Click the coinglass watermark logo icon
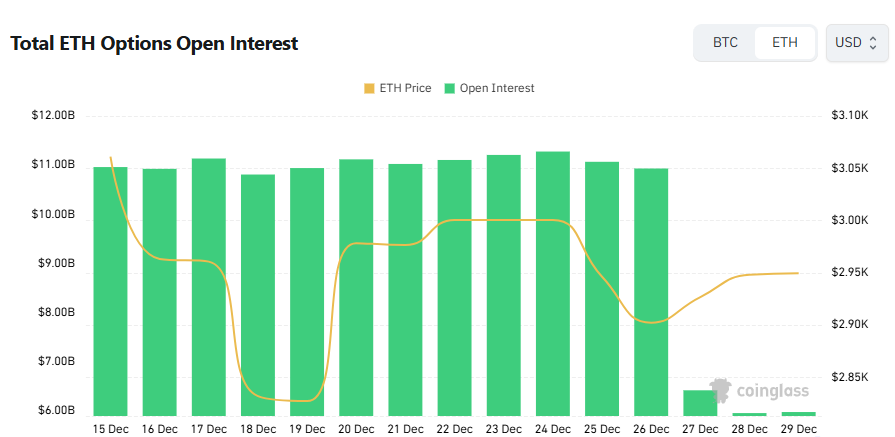This screenshot has width=895, height=437. point(720,390)
